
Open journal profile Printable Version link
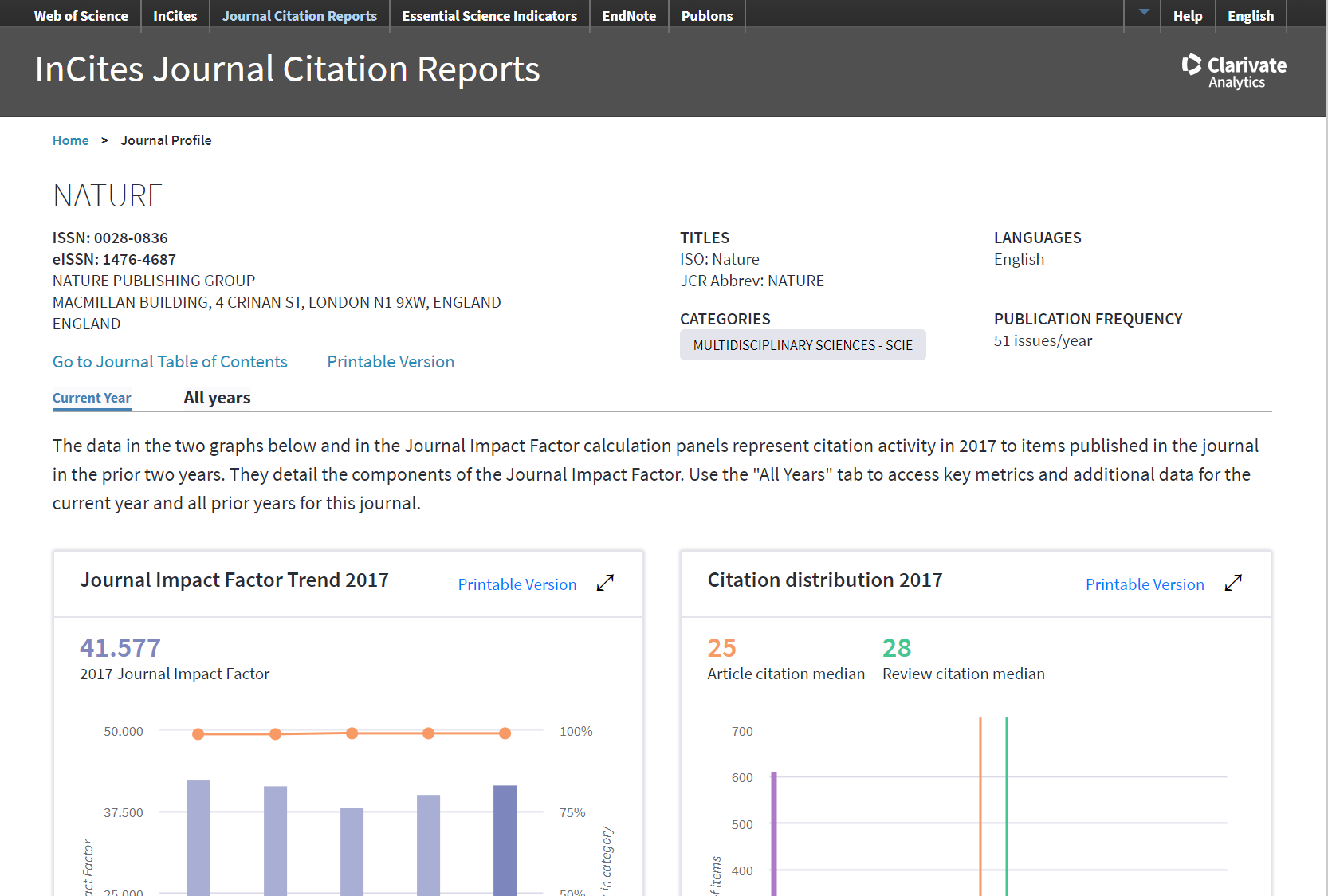pos(391,362)
